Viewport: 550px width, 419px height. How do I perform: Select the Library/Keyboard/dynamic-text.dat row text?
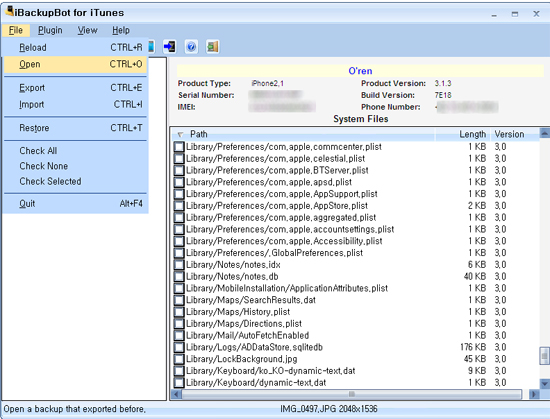point(256,383)
